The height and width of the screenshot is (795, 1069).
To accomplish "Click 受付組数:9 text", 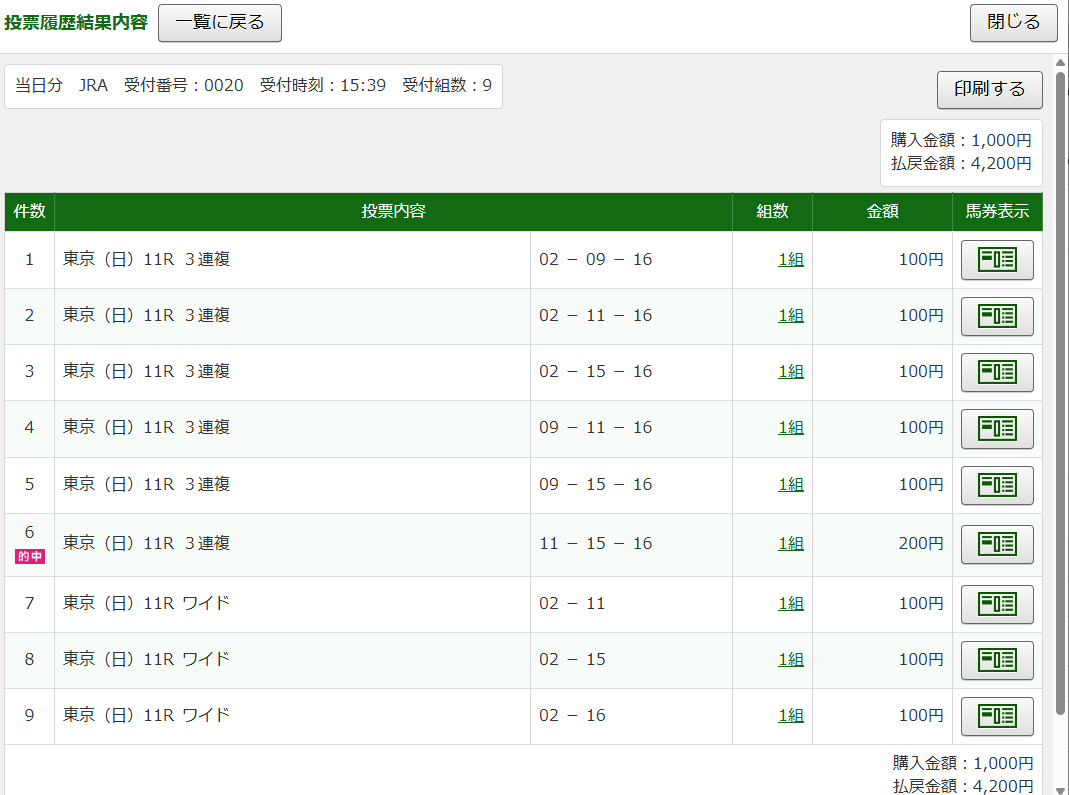I will click(447, 85).
